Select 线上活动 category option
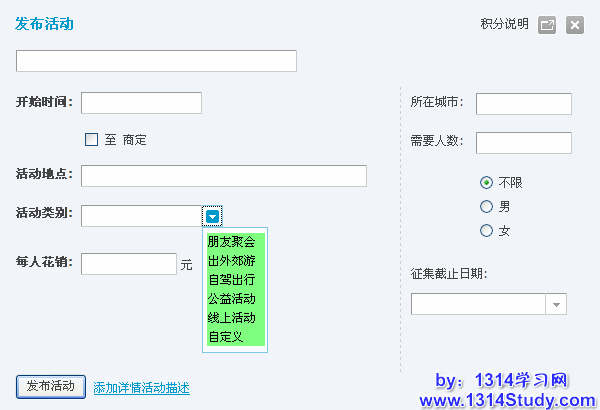Viewport: 600px width, 410px height. click(x=231, y=318)
